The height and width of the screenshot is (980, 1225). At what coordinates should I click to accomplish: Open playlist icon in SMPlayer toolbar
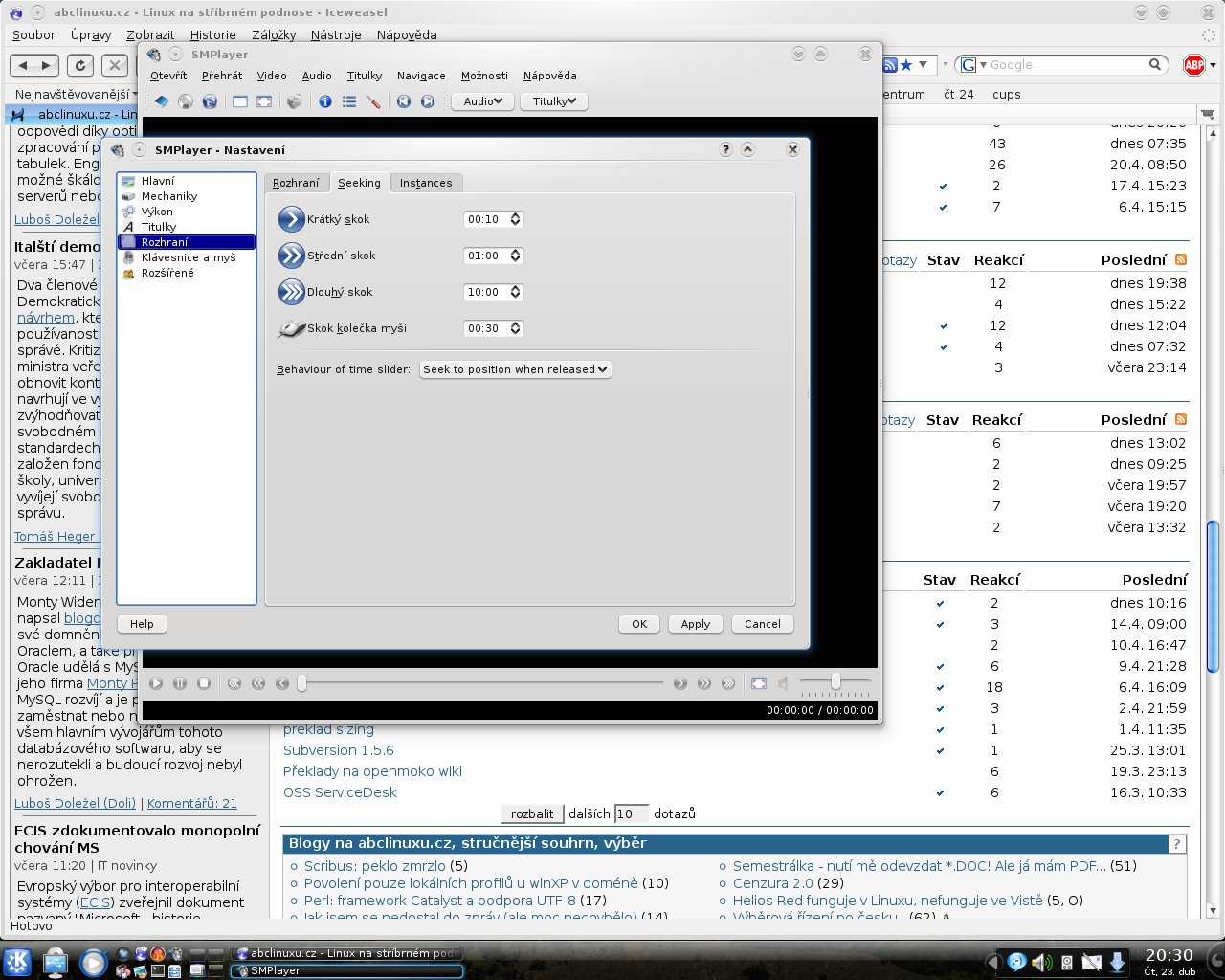tap(349, 101)
